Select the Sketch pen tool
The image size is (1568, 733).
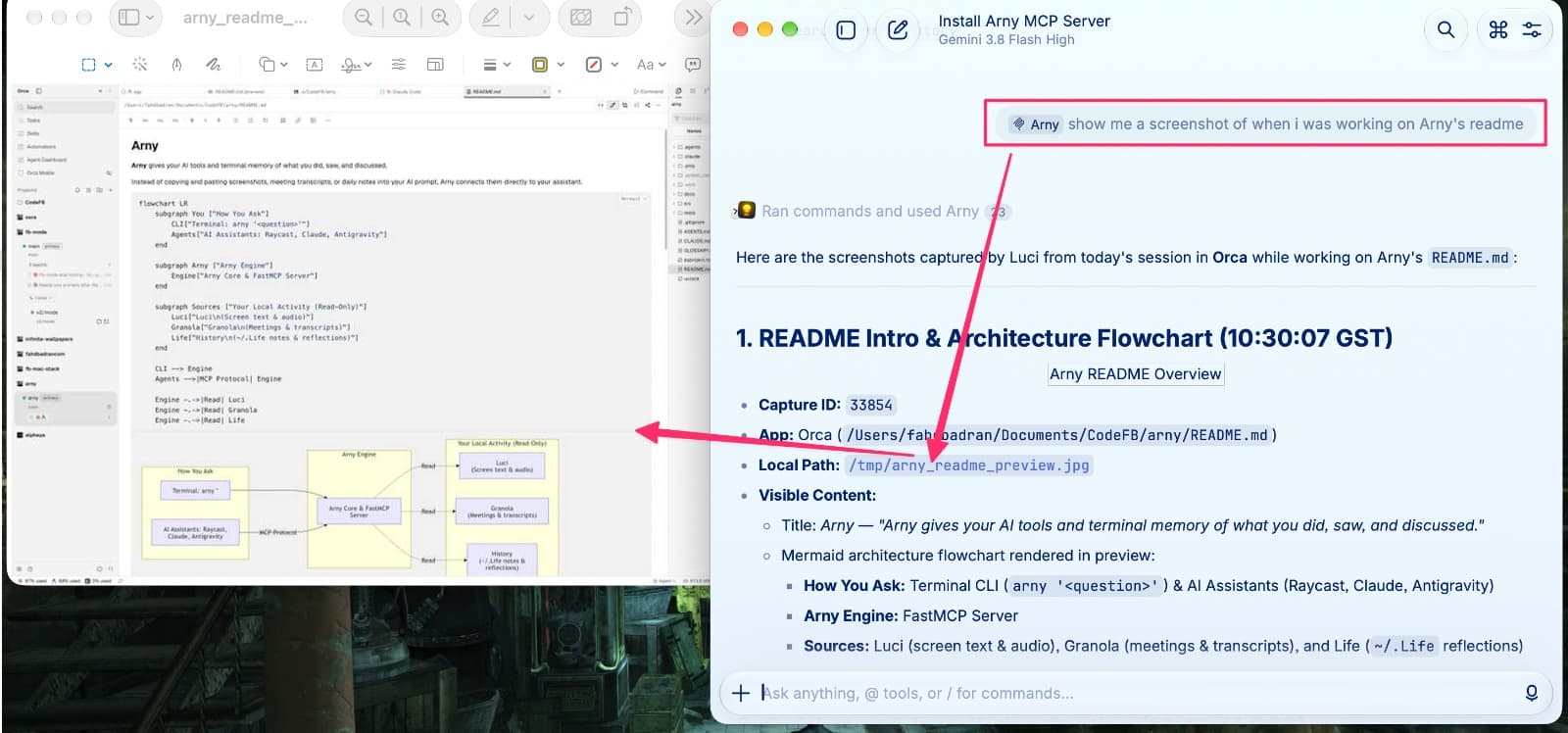point(176,65)
